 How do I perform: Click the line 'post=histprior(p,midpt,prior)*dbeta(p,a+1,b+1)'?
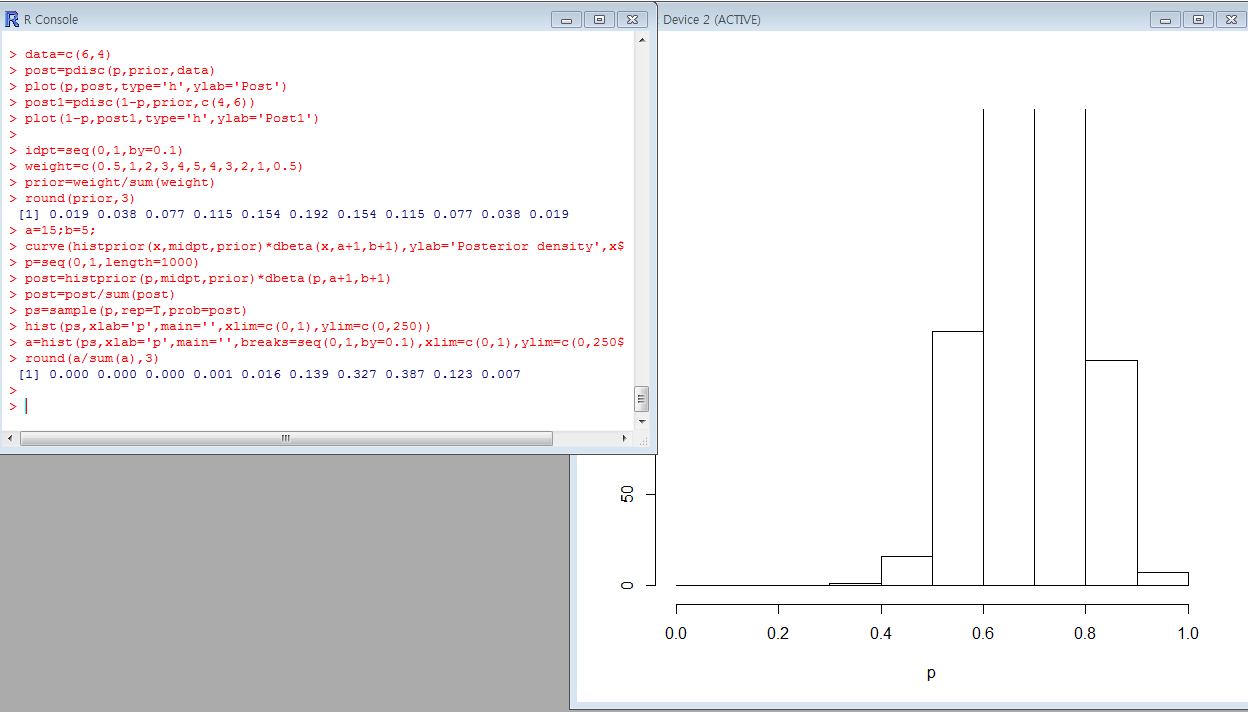point(208,278)
